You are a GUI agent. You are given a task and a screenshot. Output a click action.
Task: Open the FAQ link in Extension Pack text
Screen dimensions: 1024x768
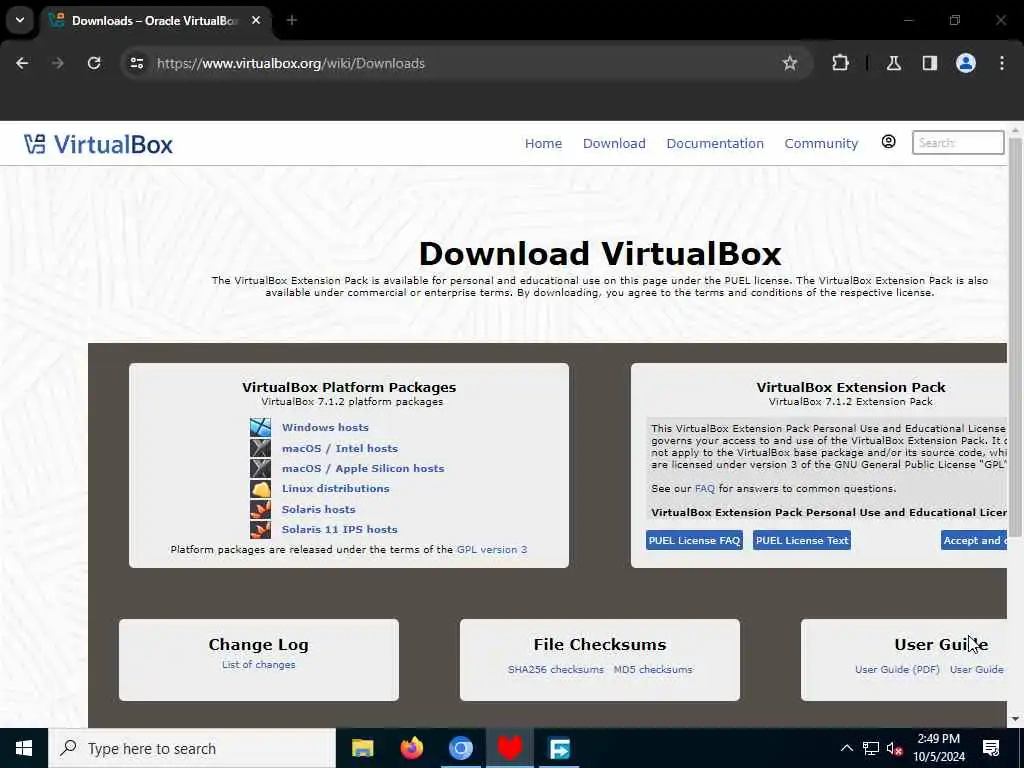[x=705, y=488]
